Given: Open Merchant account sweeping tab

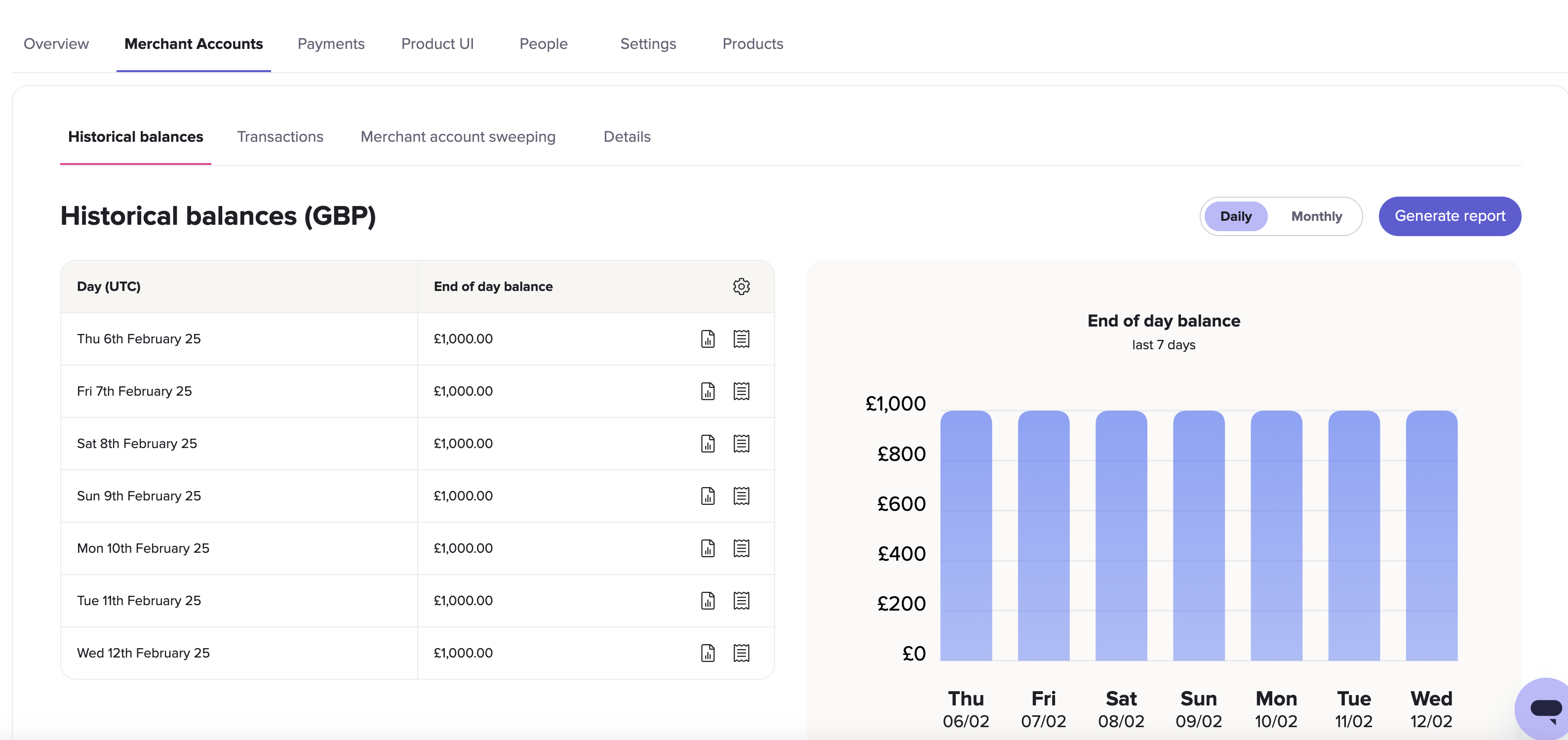Looking at the screenshot, I should (x=458, y=136).
